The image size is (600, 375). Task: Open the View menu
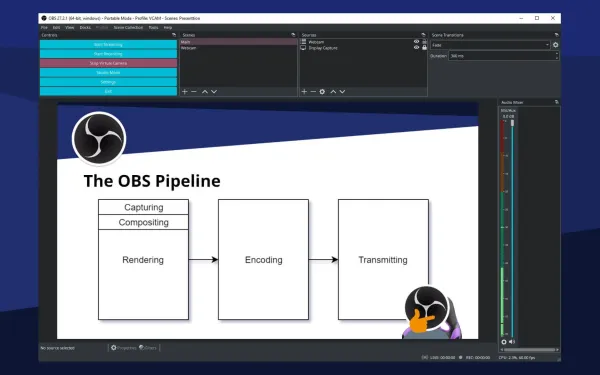point(70,28)
